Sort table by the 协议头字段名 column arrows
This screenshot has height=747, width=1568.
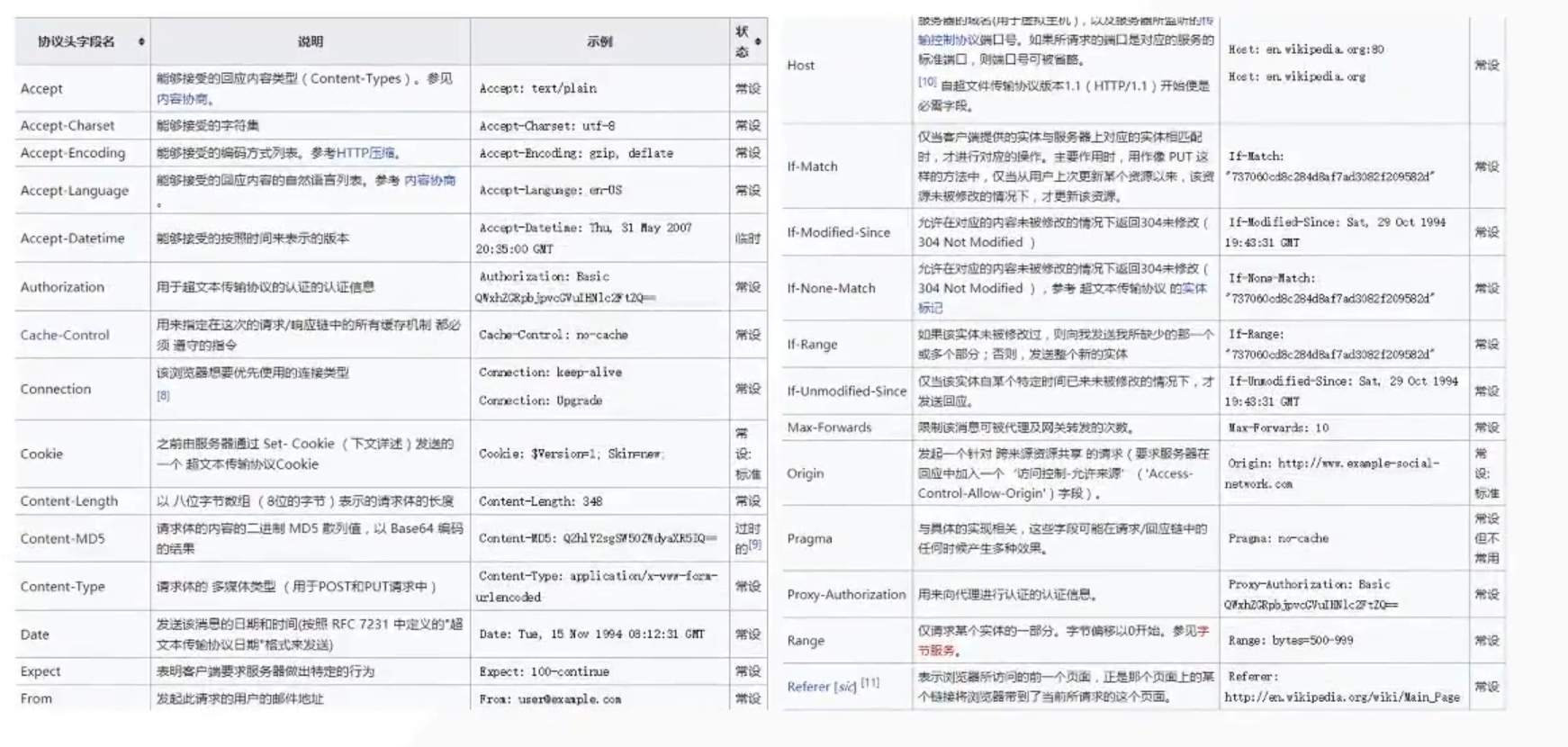(x=141, y=41)
